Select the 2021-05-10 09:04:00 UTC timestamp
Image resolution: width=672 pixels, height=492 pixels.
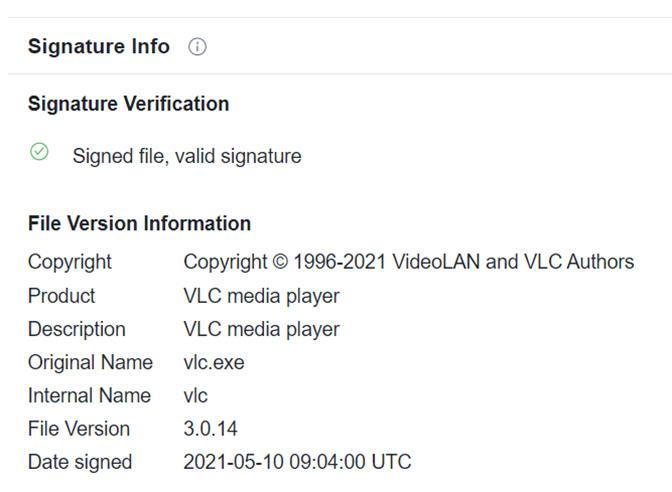pyautogui.click(x=297, y=462)
